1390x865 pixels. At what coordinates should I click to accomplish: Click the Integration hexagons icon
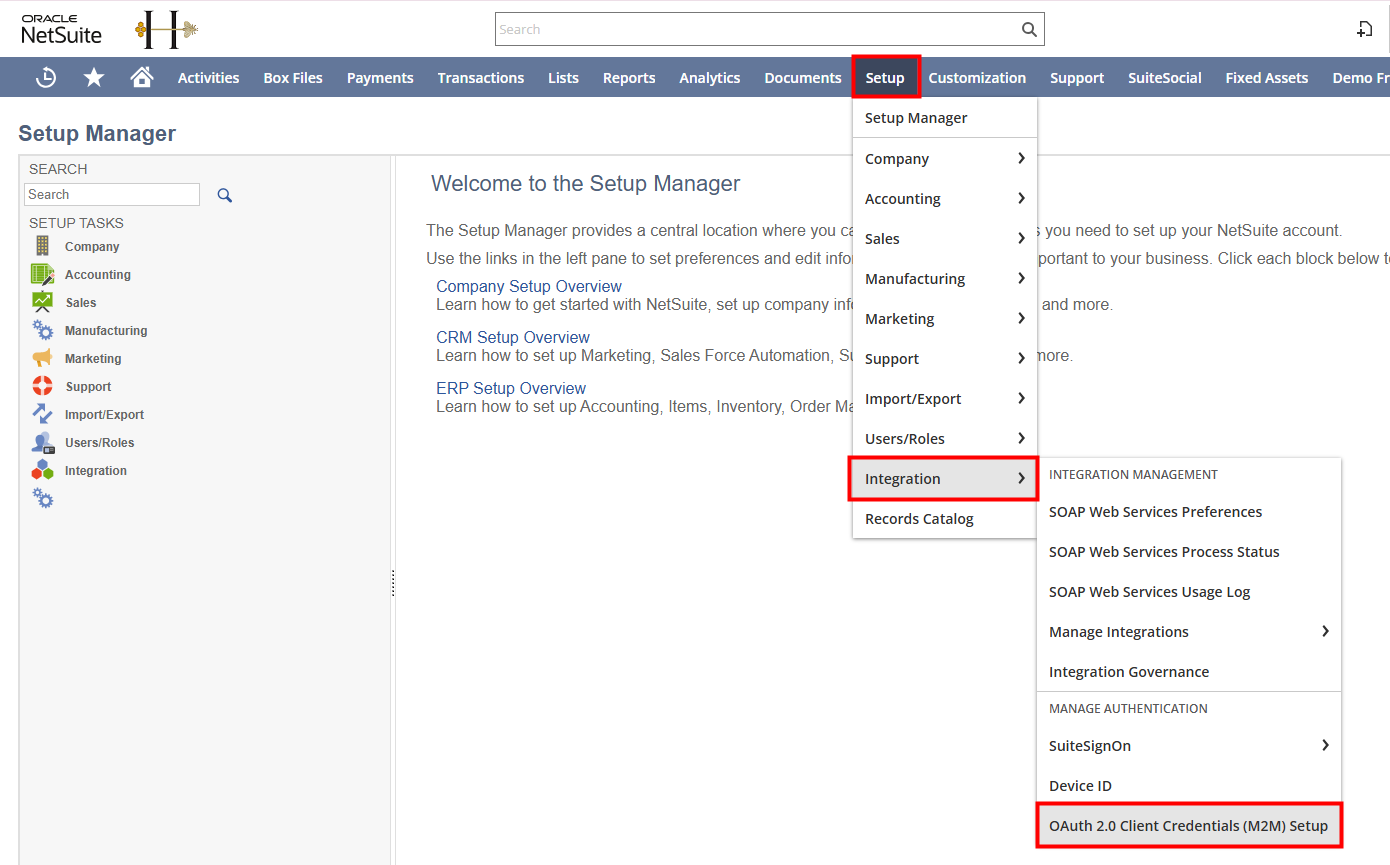pyautogui.click(x=42, y=470)
